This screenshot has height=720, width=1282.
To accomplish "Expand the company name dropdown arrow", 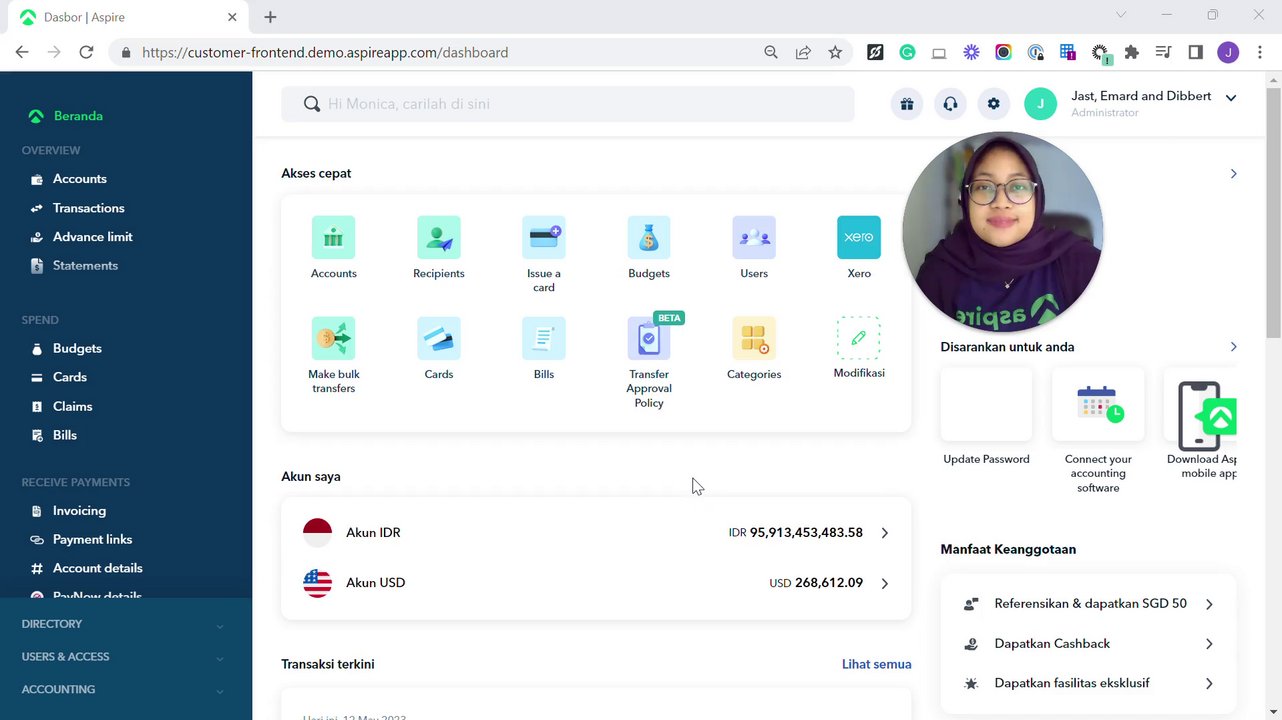I will [1231, 97].
